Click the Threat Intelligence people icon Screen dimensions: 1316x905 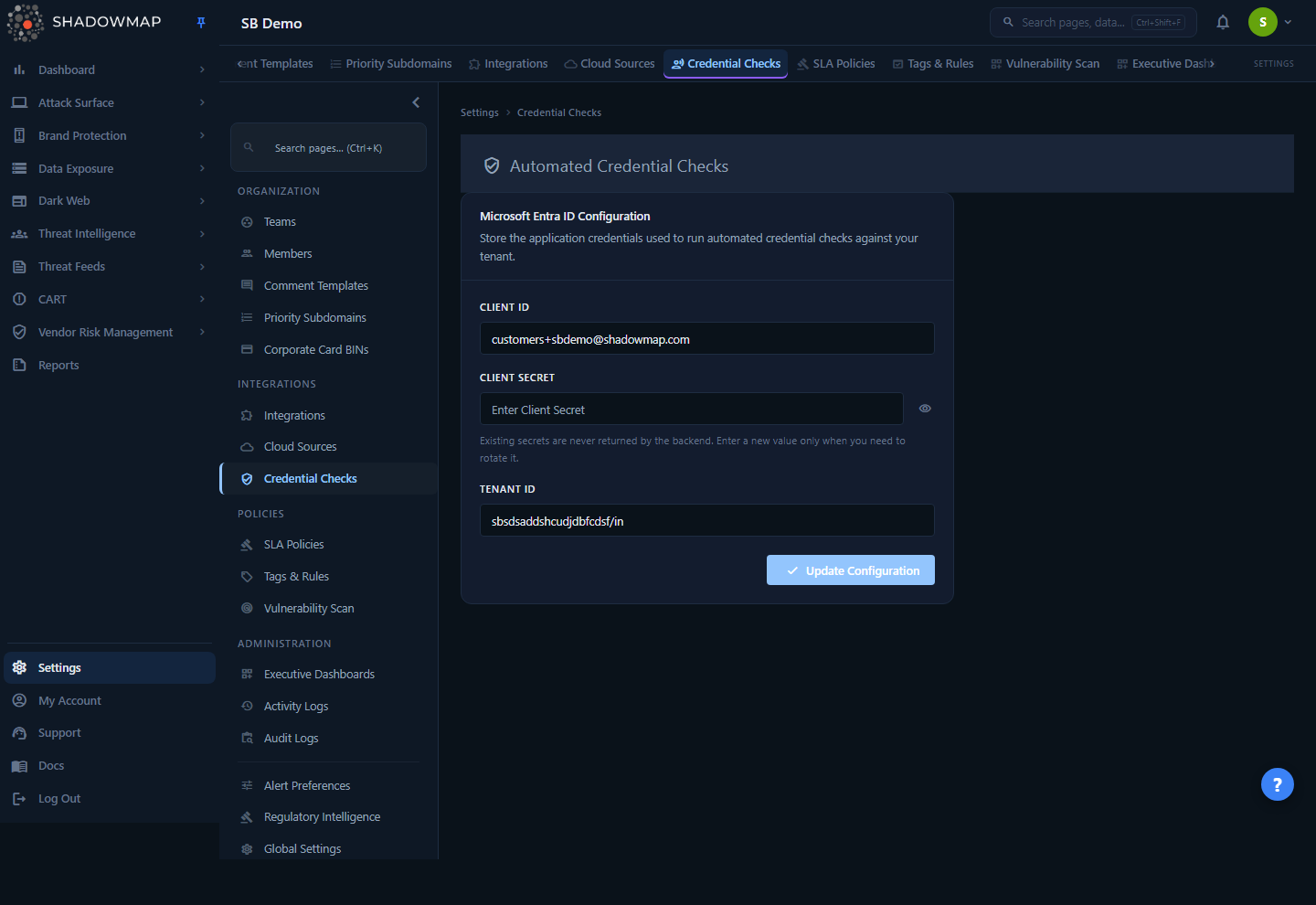[x=19, y=234]
